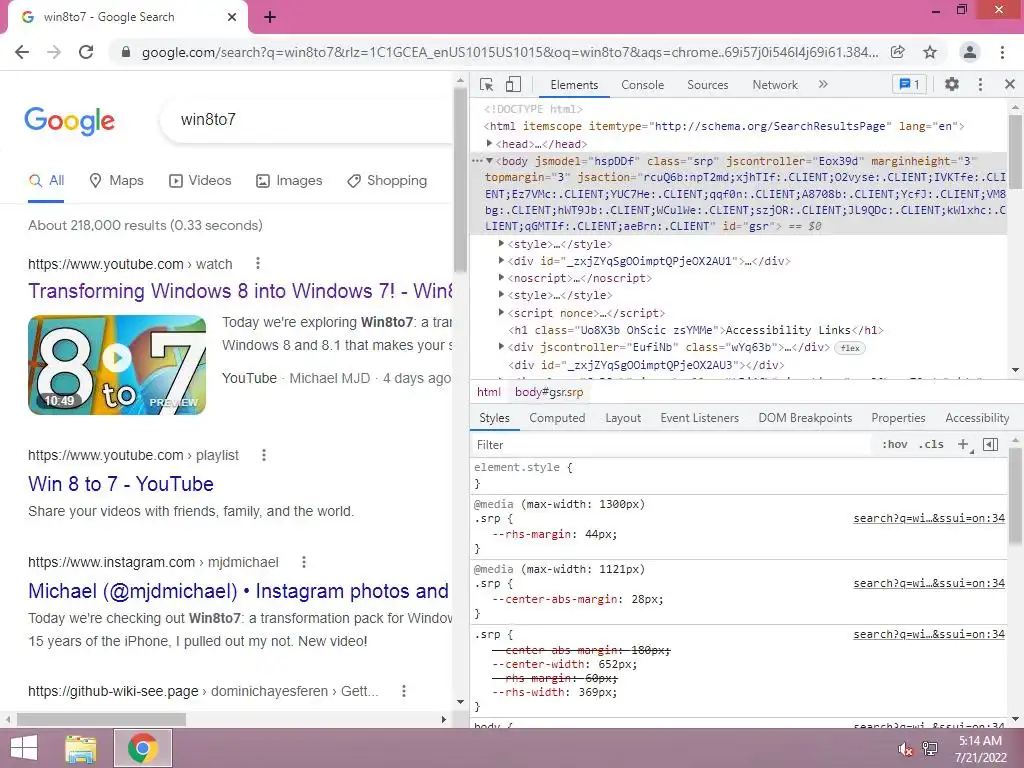Toggle the :hov element state button

[x=895, y=445]
